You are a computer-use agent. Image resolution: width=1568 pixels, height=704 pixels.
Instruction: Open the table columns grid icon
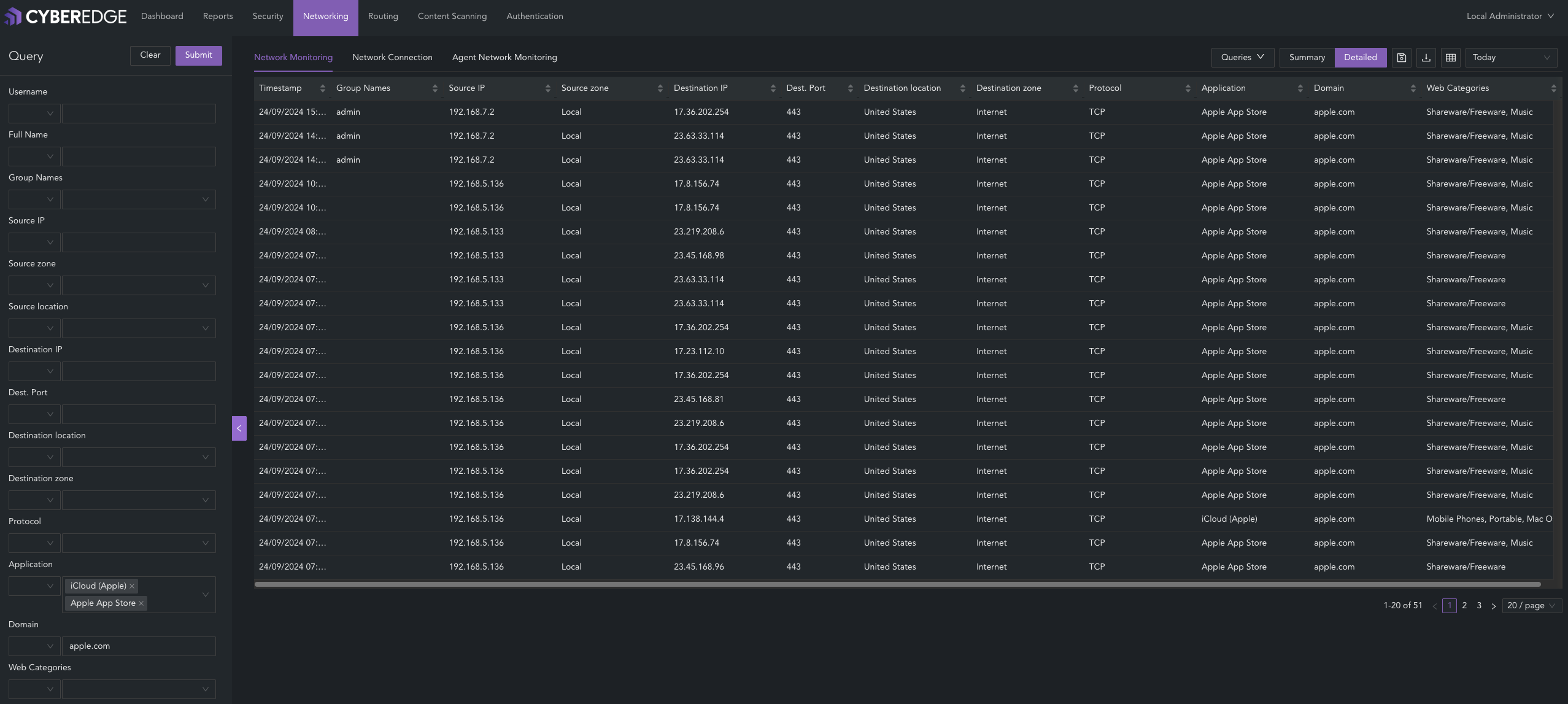click(x=1450, y=57)
